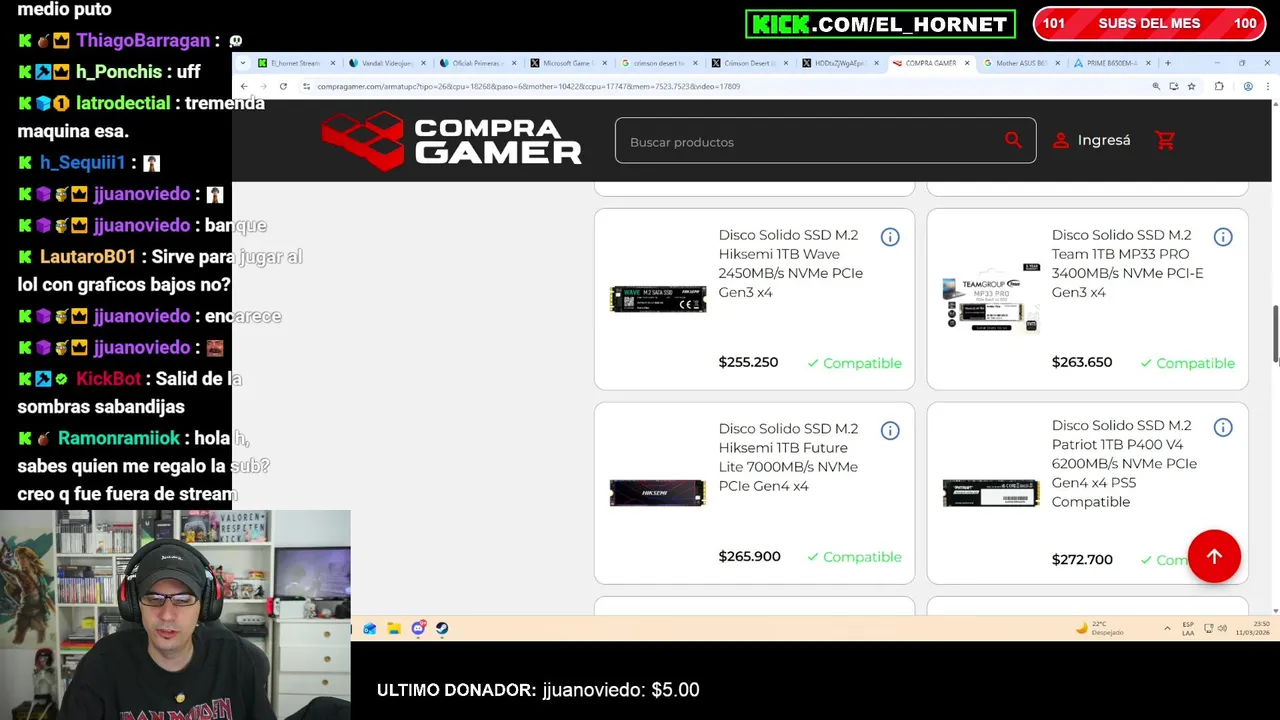
Task: Click KickBot username in chat
Action: pyautogui.click(x=109, y=379)
